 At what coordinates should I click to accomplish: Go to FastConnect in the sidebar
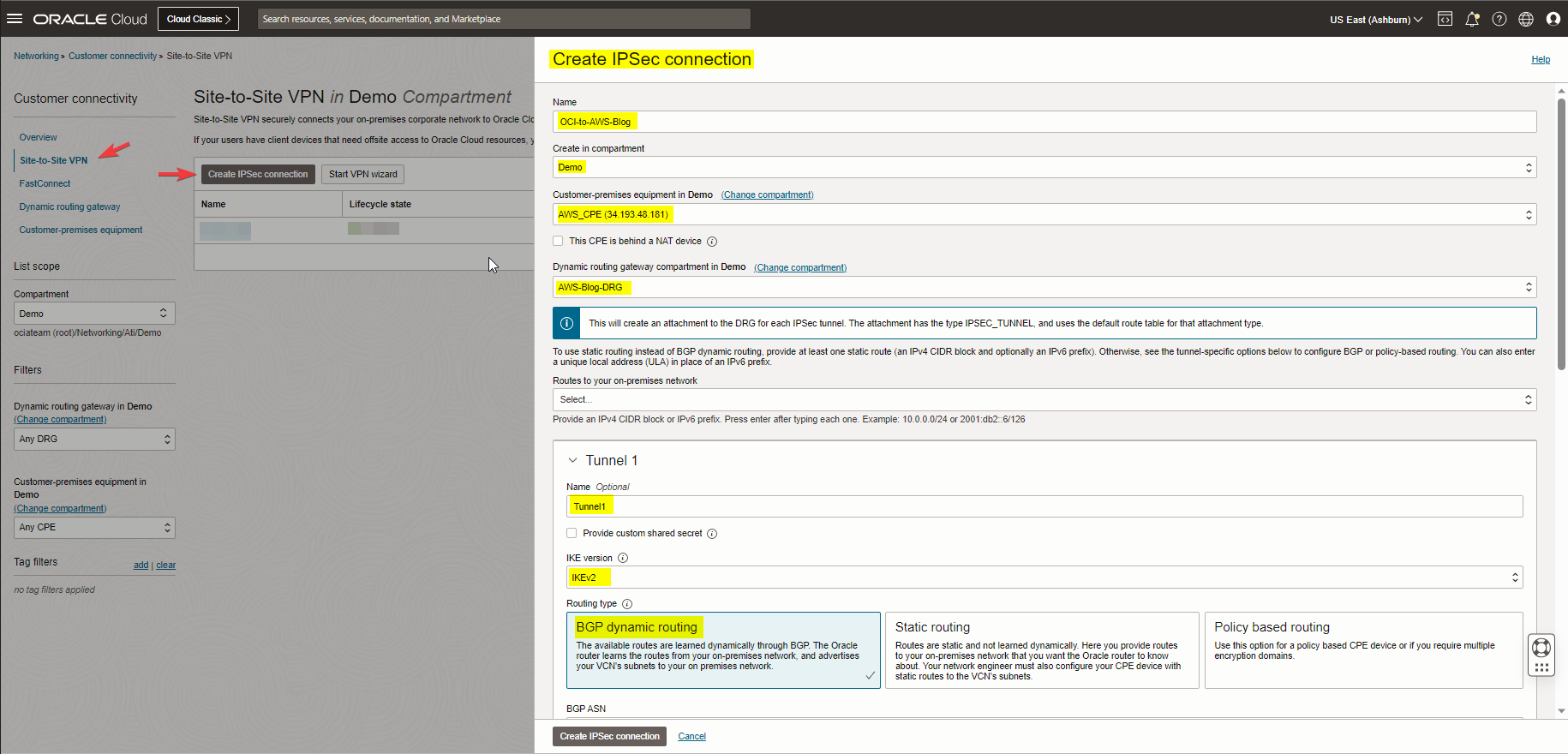tap(45, 183)
